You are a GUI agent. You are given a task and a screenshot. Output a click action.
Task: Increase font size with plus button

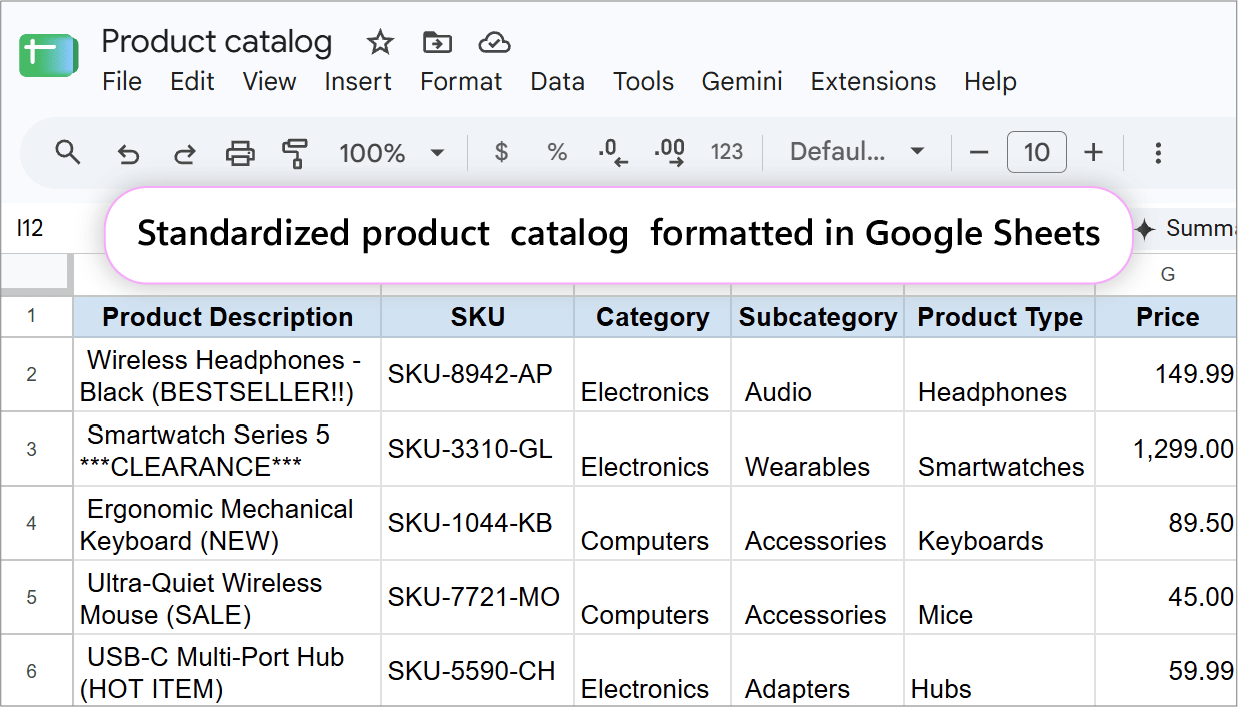(x=1094, y=153)
